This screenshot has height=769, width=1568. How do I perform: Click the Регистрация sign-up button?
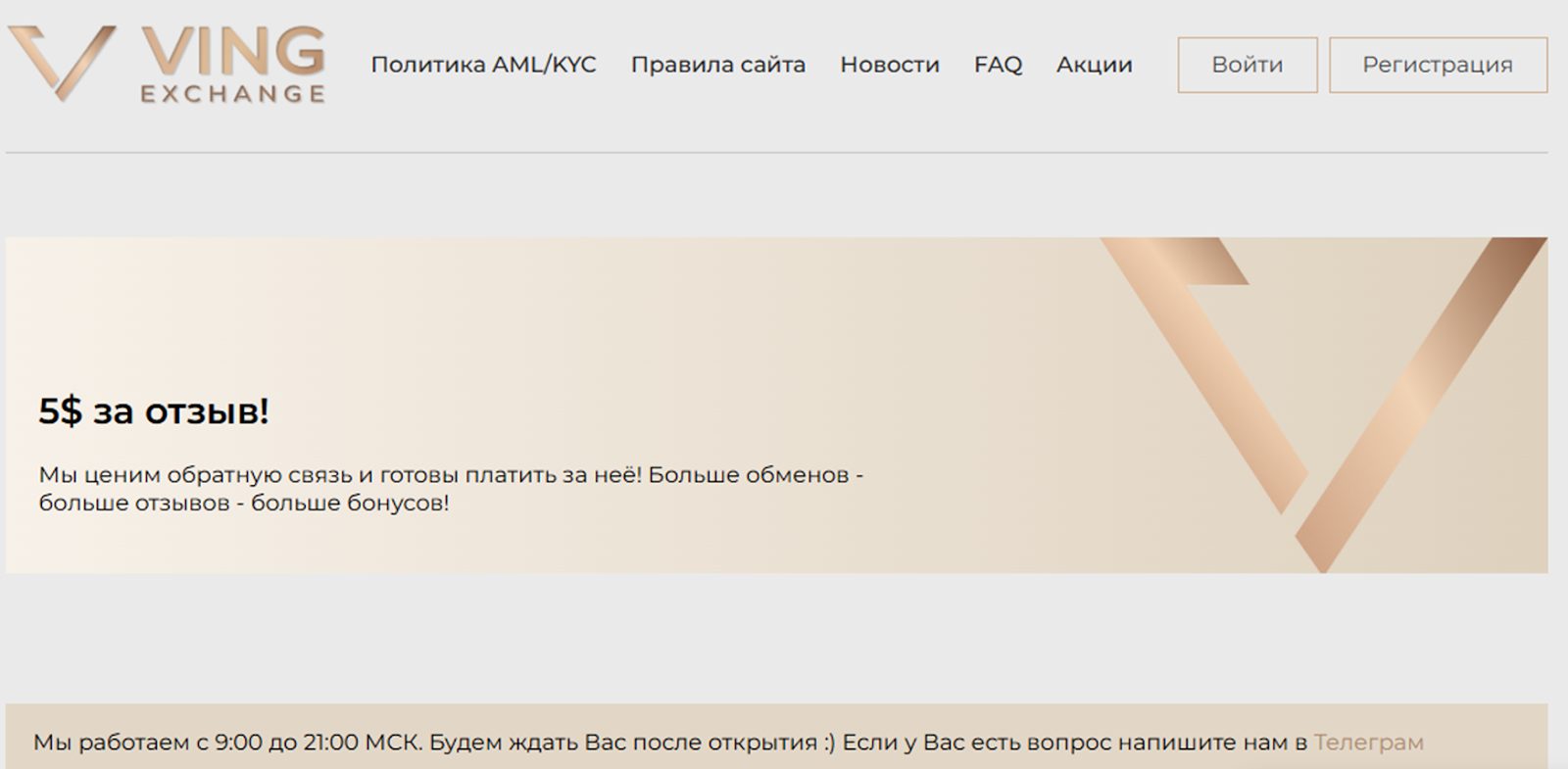1438,65
